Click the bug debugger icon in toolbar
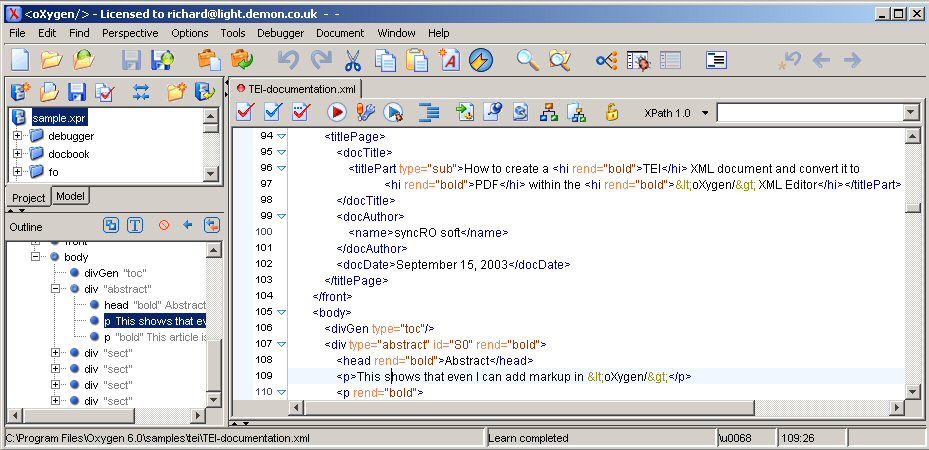Viewport: 929px width, 450px height. [638, 60]
